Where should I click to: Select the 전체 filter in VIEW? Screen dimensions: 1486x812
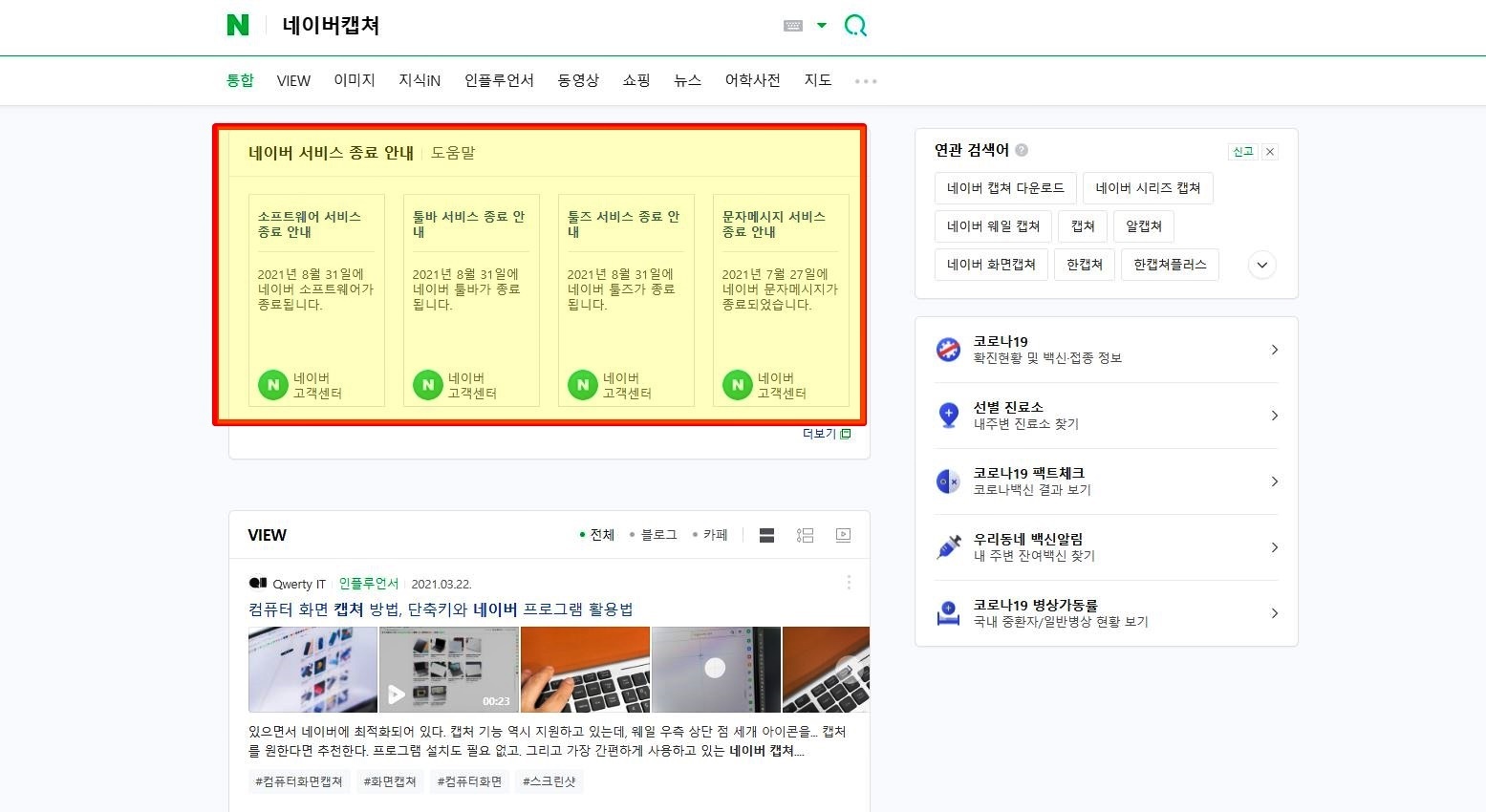point(597,535)
